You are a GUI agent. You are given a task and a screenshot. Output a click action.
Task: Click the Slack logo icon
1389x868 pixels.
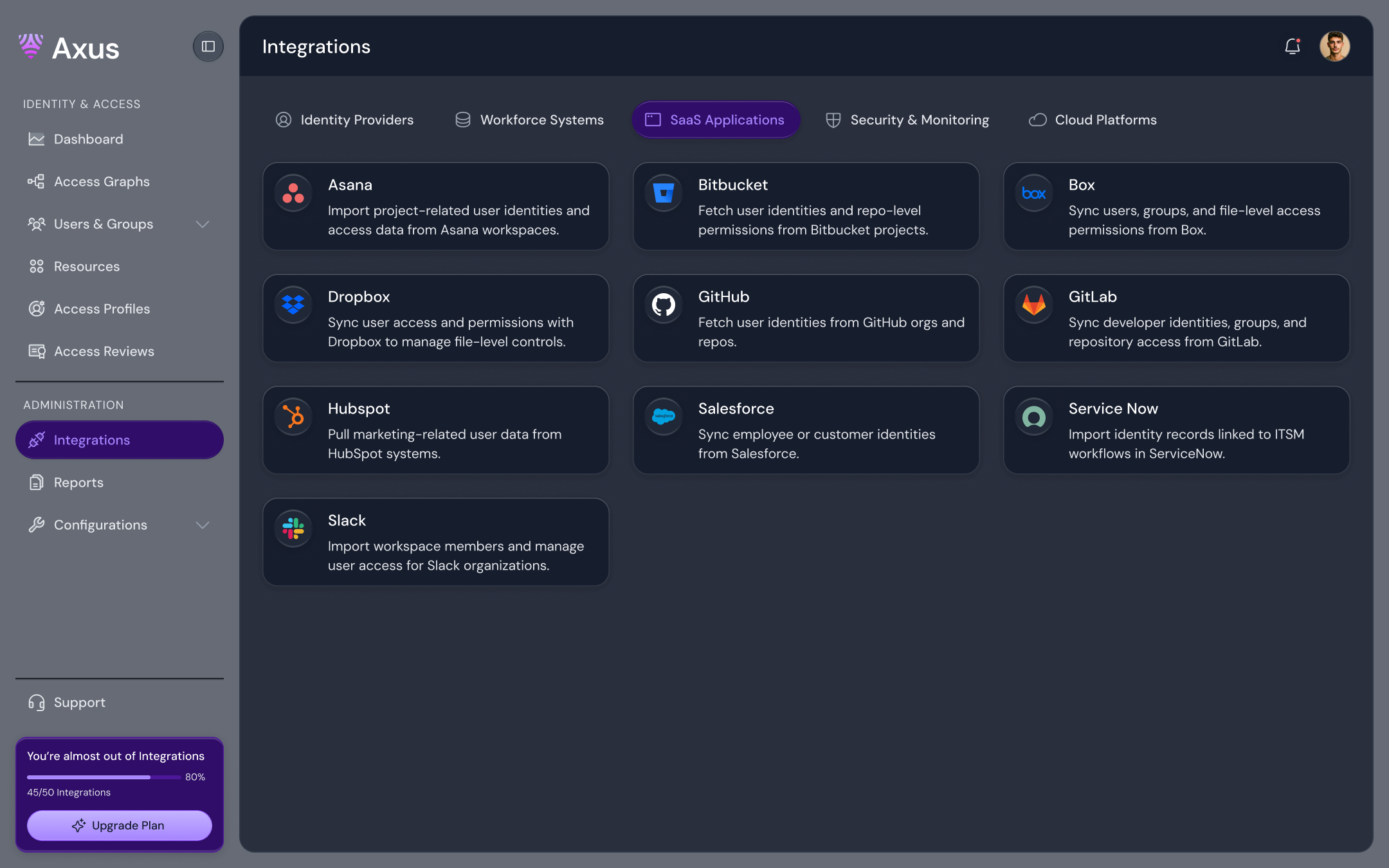293,529
